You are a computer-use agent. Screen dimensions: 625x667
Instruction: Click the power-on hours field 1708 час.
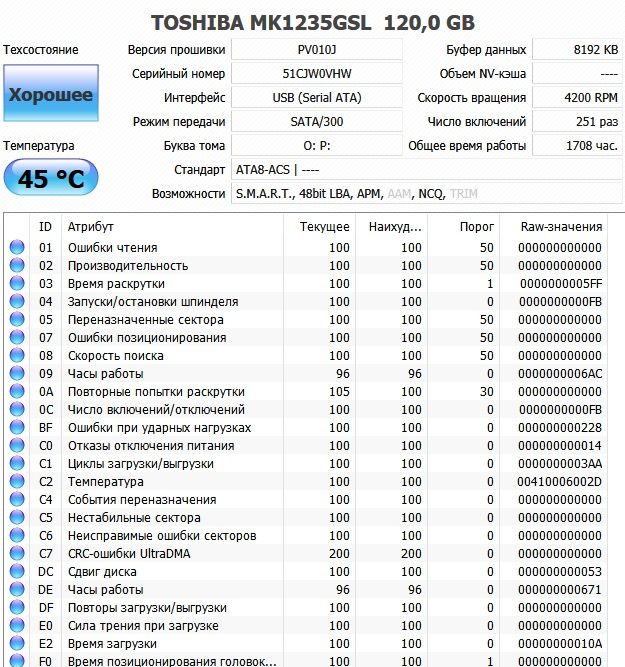point(577,146)
